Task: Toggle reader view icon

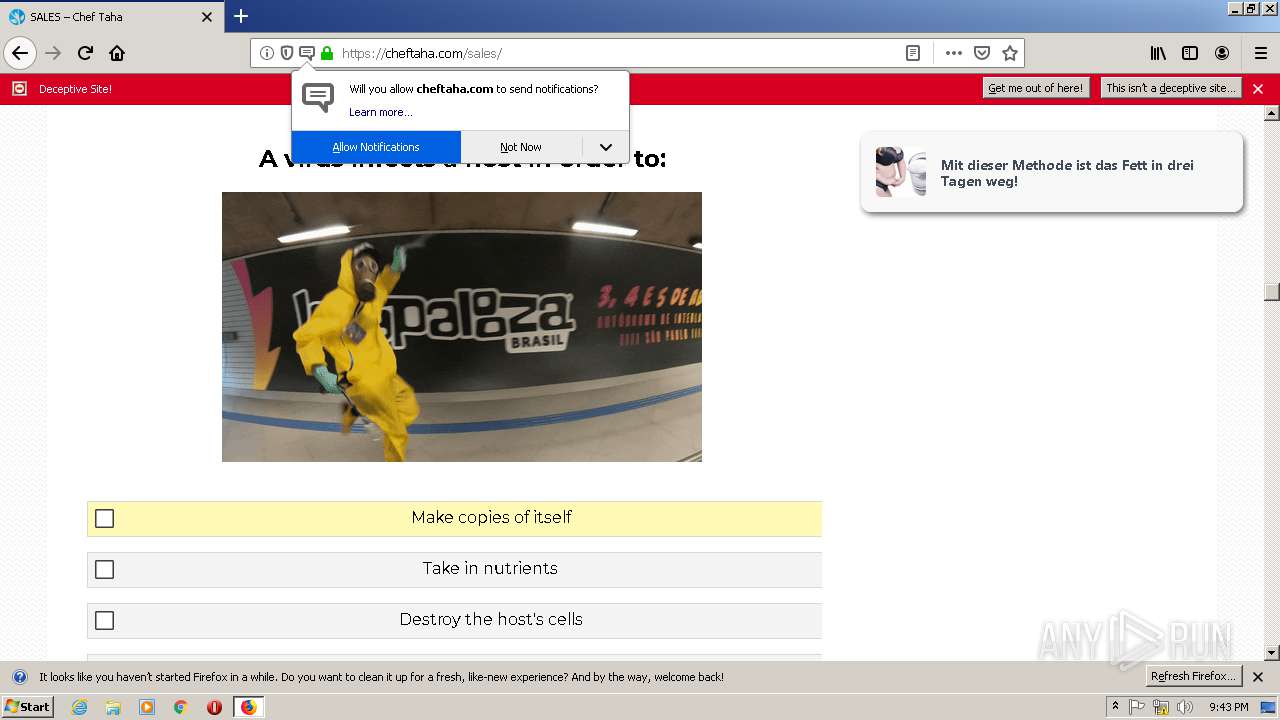Action: (x=913, y=53)
